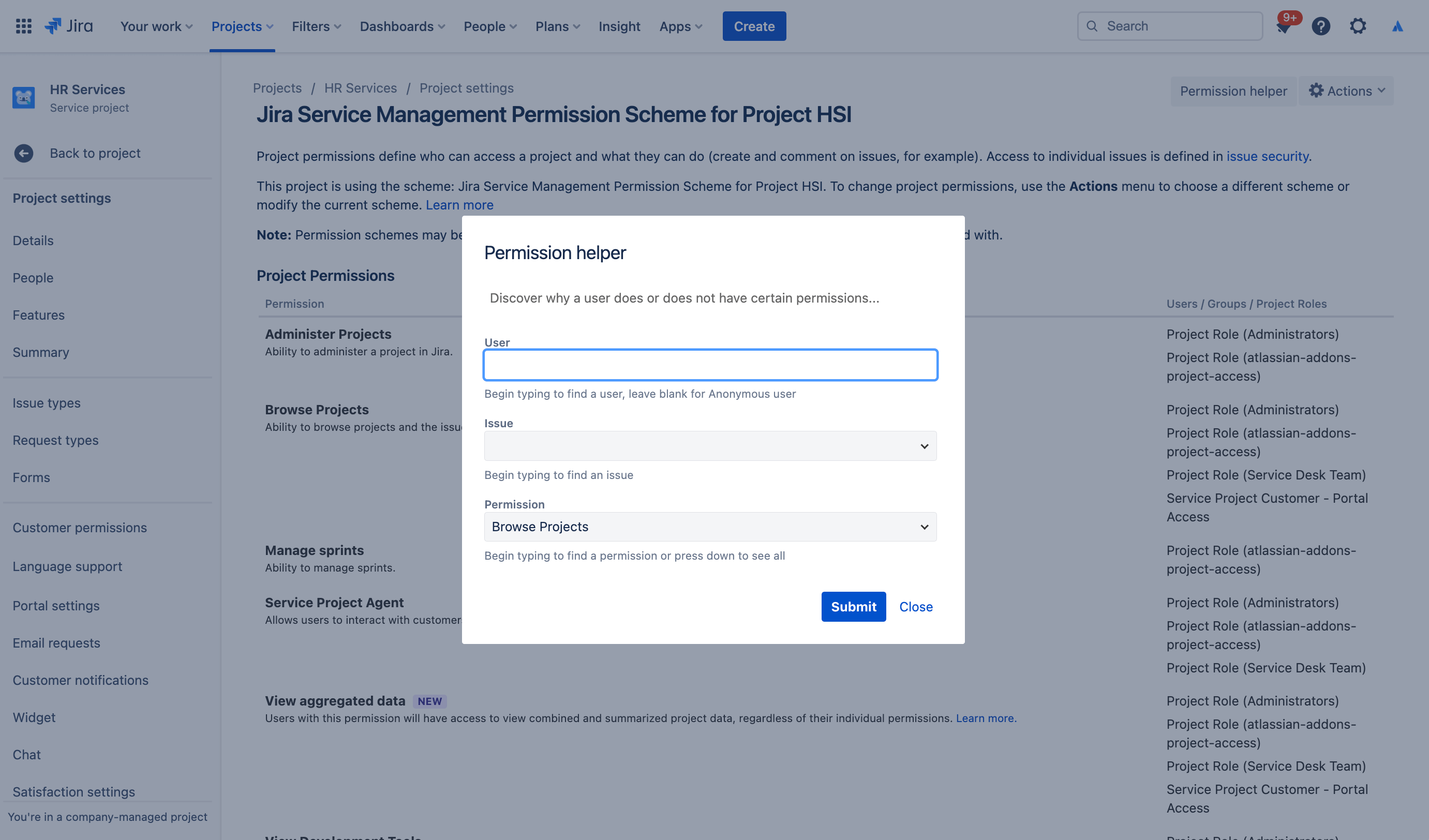The width and height of the screenshot is (1429, 840).
Task: Open the Actions menu dropdown
Action: tap(1348, 91)
